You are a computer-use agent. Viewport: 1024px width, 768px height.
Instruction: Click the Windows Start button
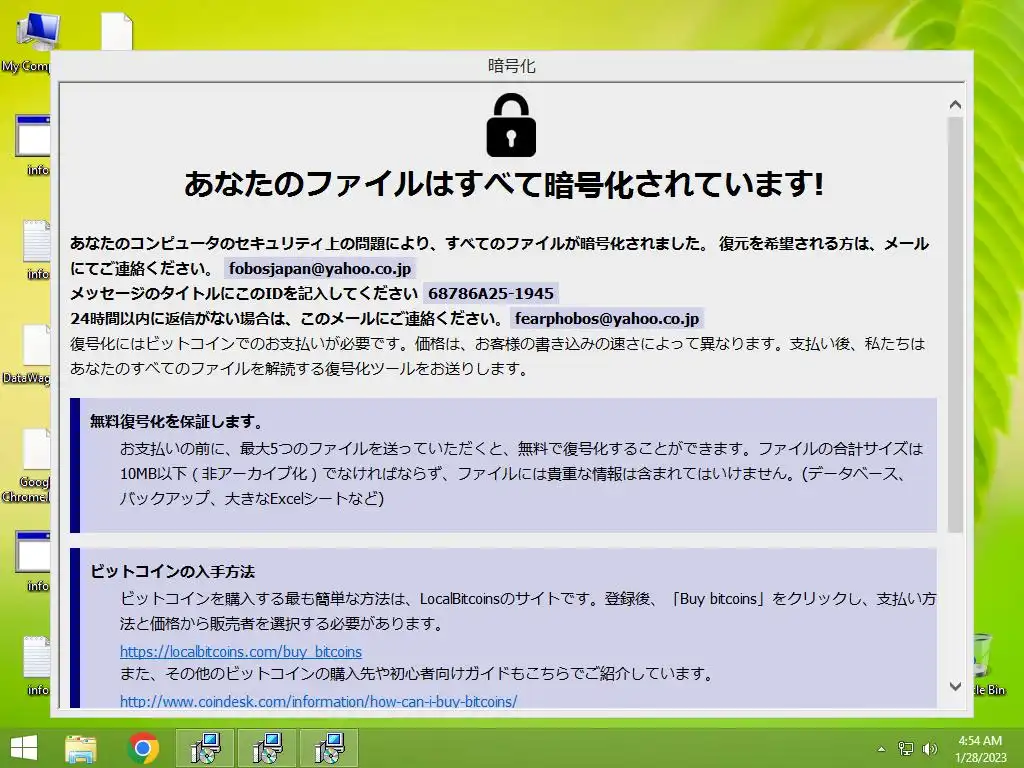click(x=24, y=748)
